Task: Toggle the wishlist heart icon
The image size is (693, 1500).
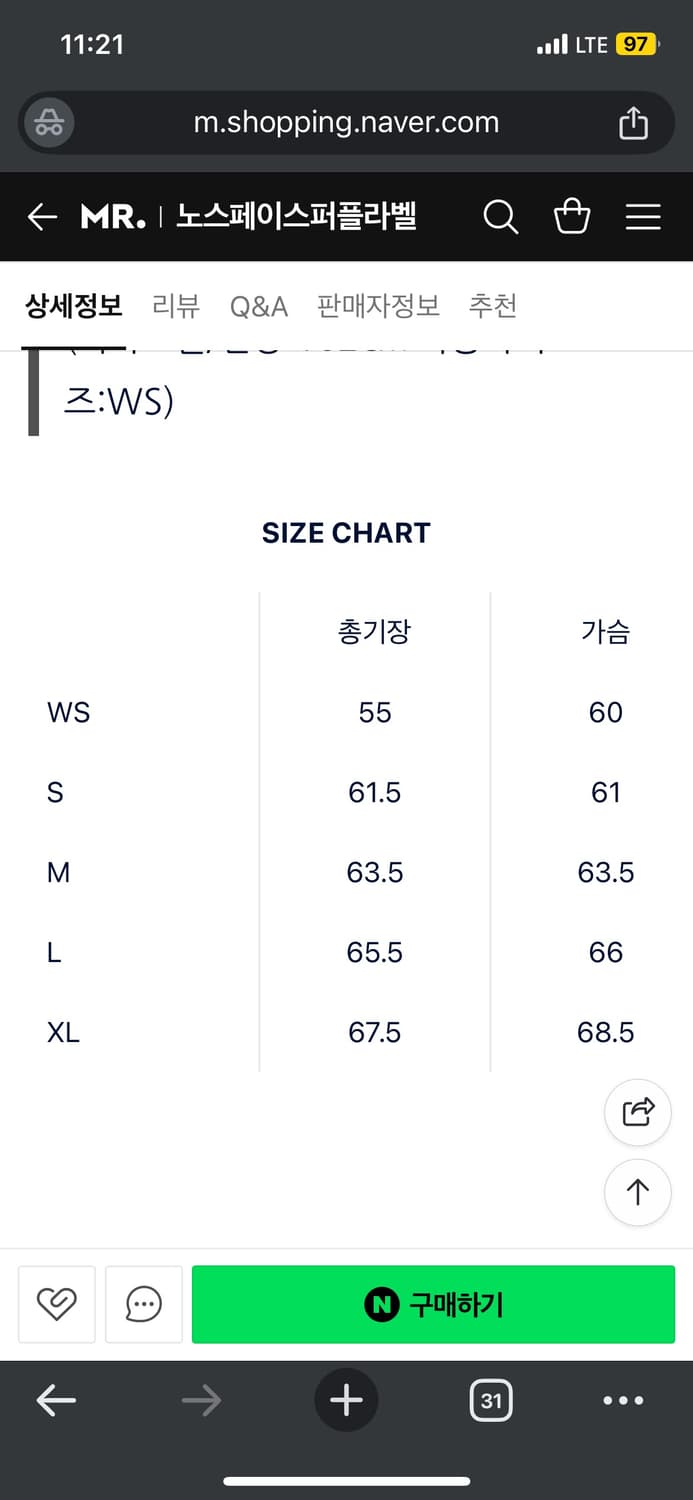Action: tap(56, 1304)
